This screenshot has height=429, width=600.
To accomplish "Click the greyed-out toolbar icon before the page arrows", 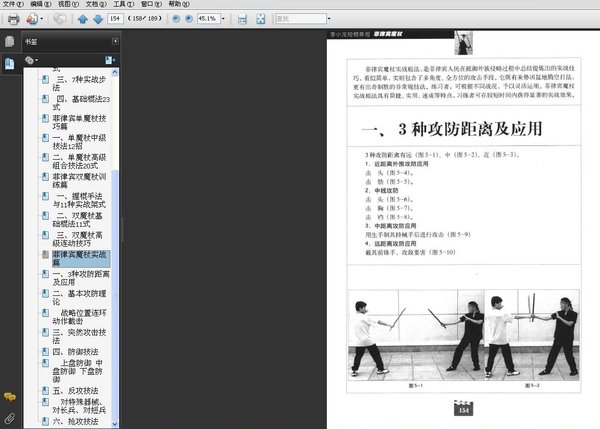I will tap(59, 18).
